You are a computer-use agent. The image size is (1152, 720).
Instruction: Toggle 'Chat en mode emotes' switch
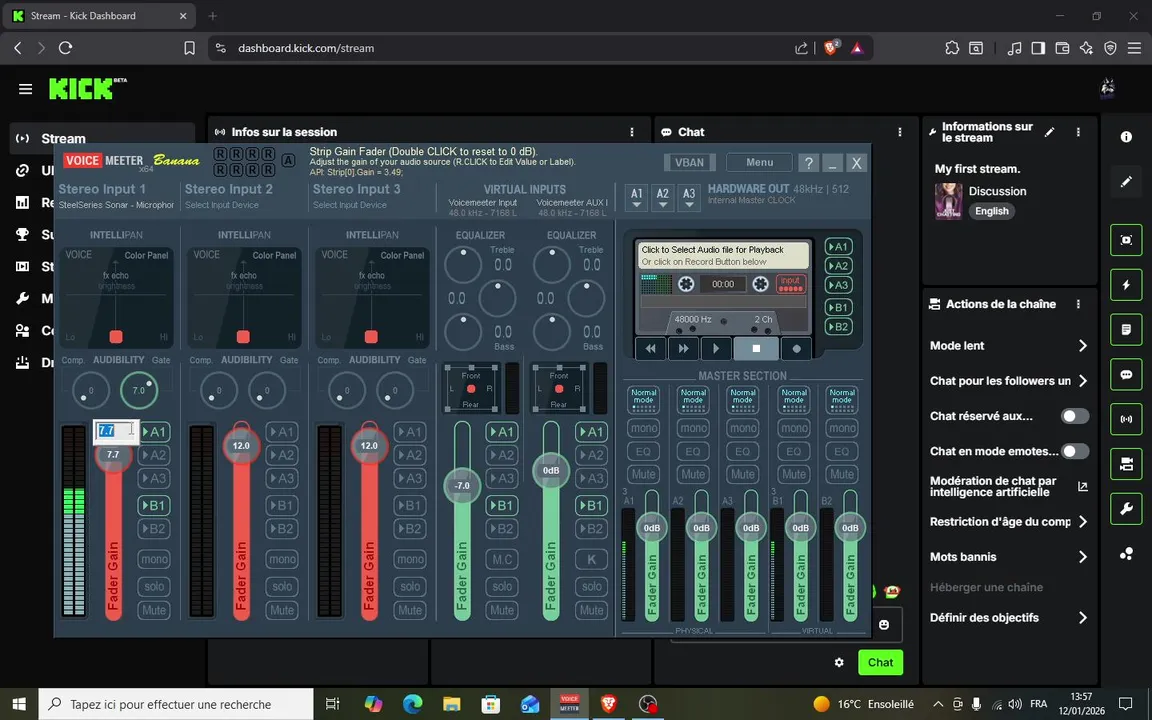point(1075,451)
